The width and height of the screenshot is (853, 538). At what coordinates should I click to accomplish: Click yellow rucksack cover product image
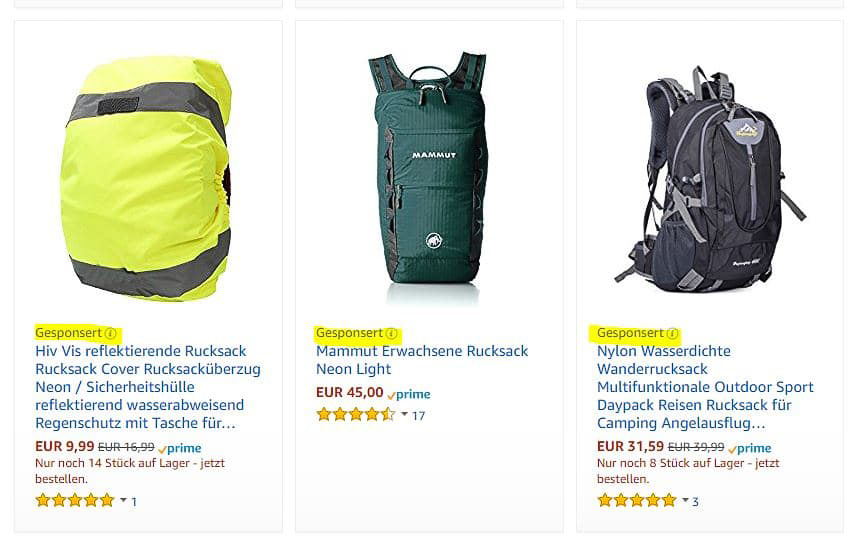(146, 179)
